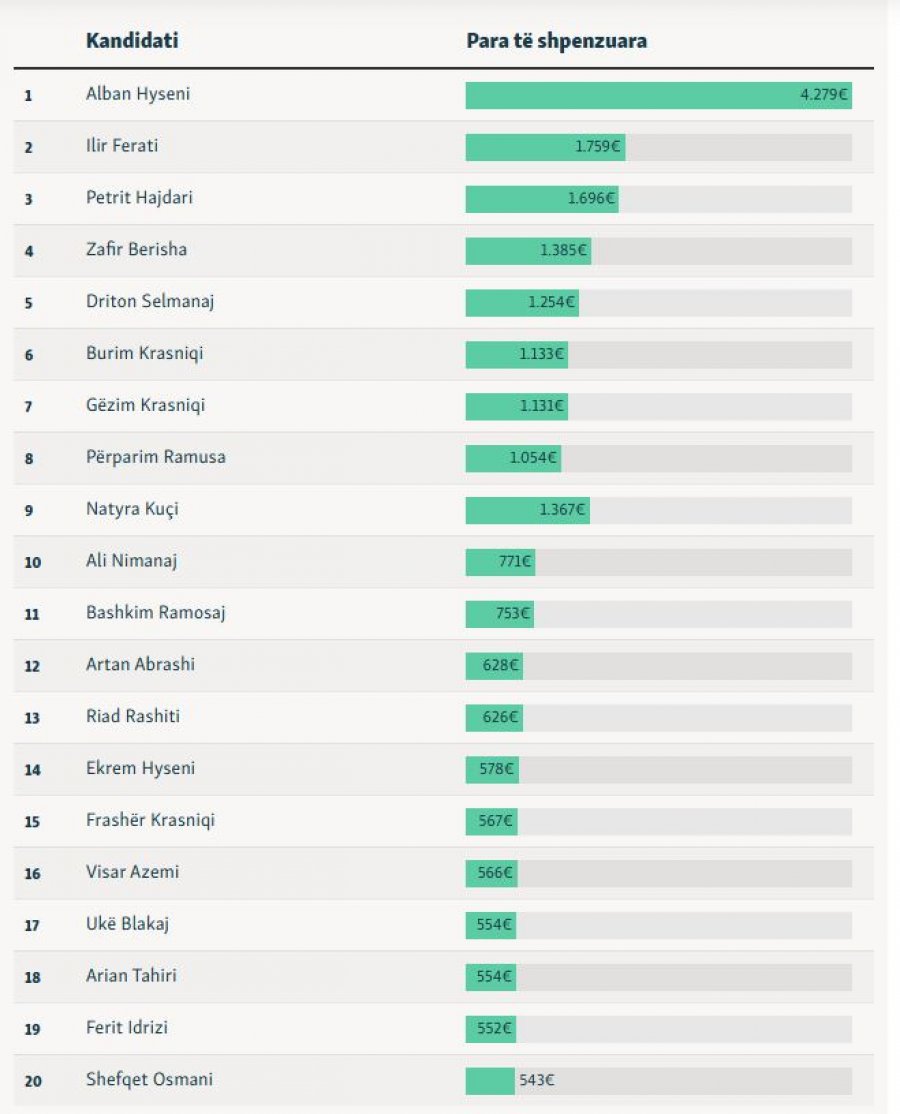The width and height of the screenshot is (900, 1114).
Task: Select the Frashër Krasniqi candidate name
Action: click(150, 821)
